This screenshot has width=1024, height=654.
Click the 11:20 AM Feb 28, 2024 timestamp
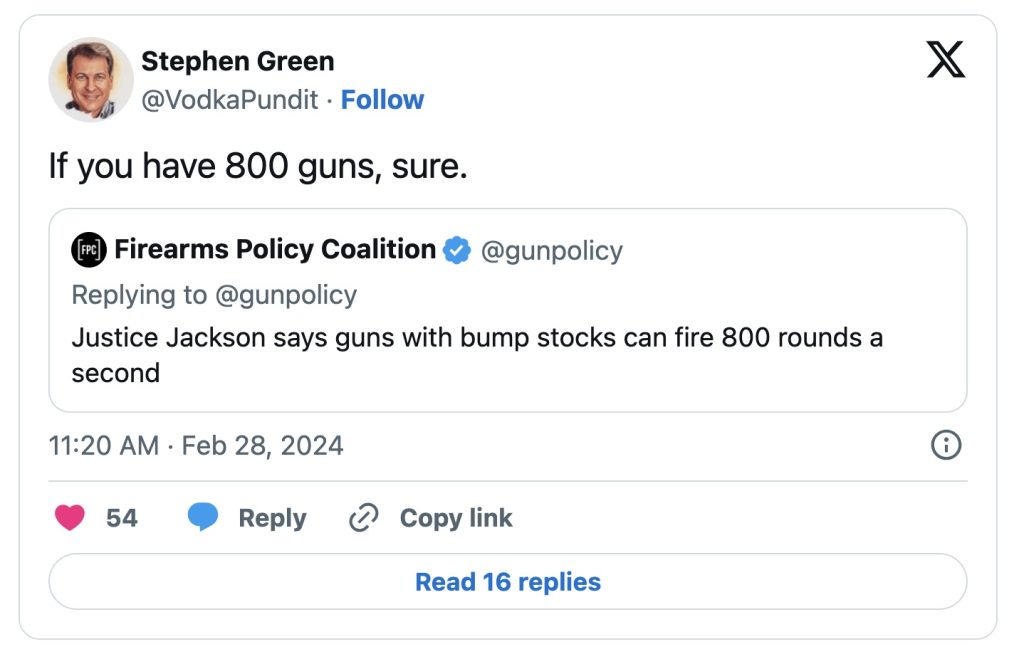click(x=196, y=445)
